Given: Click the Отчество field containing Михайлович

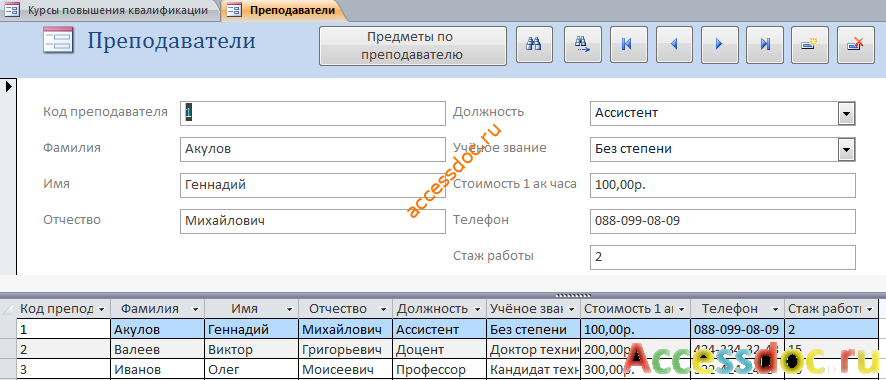Looking at the screenshot, I should pos(313,221).
